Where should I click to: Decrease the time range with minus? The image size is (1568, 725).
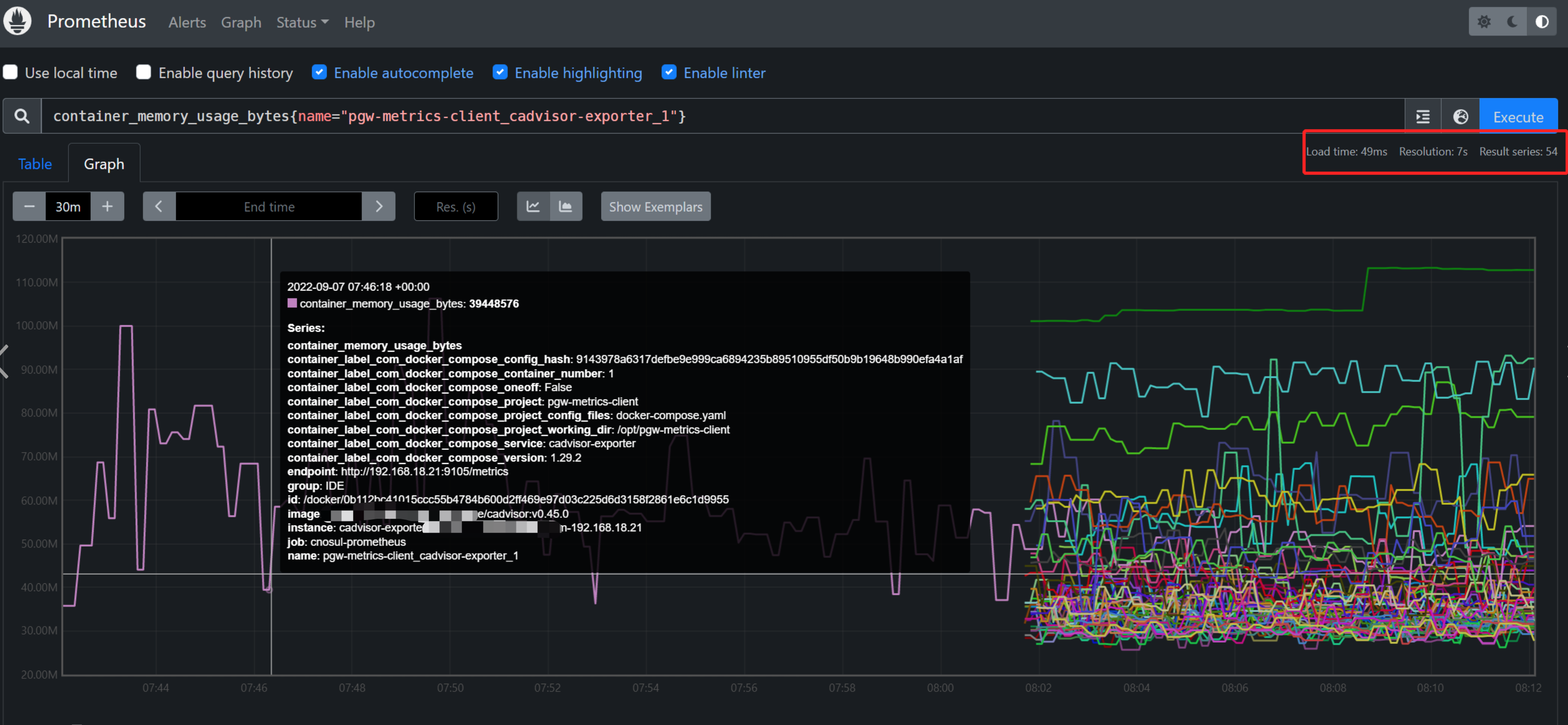pos(29,206)
